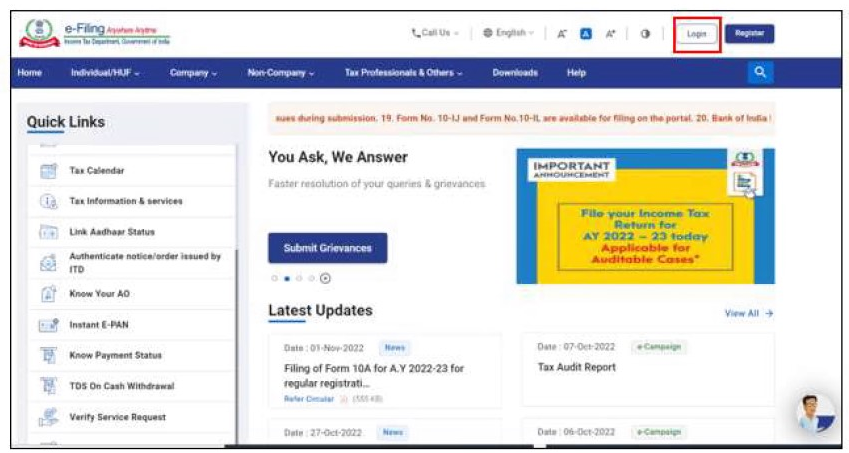
Task: Click the Verify Service Request icon
Action: point(48,417)
